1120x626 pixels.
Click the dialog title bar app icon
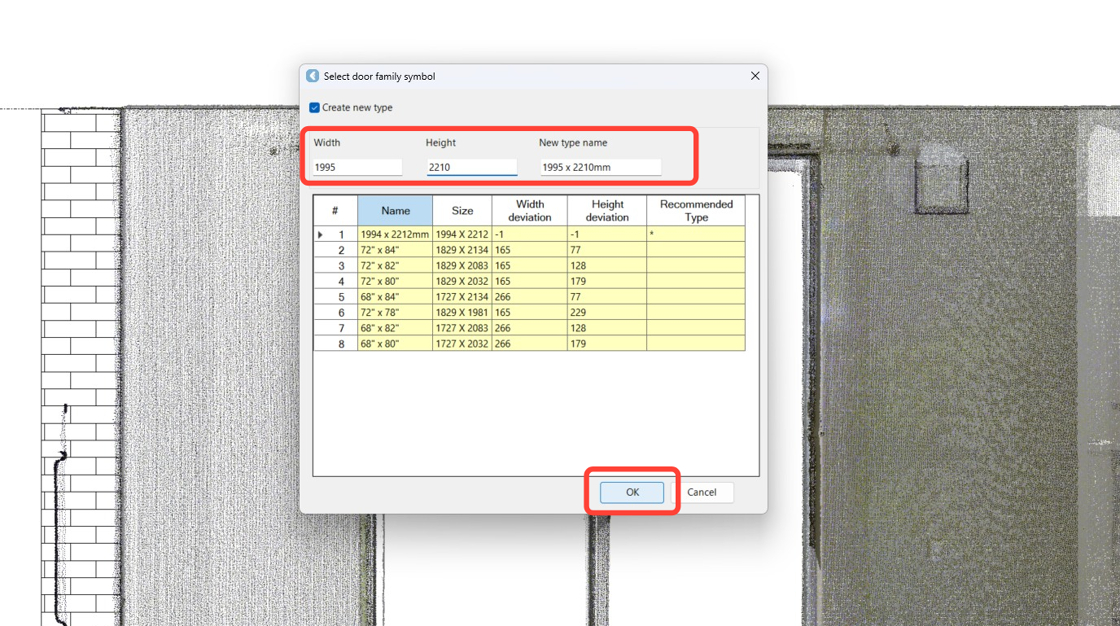(312, 76)
